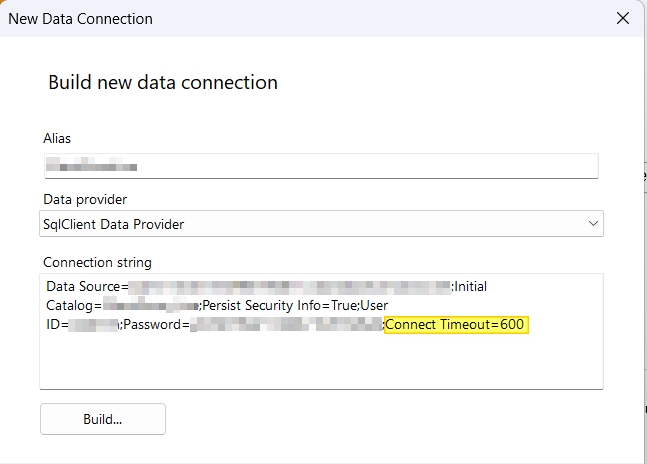Click the "Alias" field label

point(57,138)
